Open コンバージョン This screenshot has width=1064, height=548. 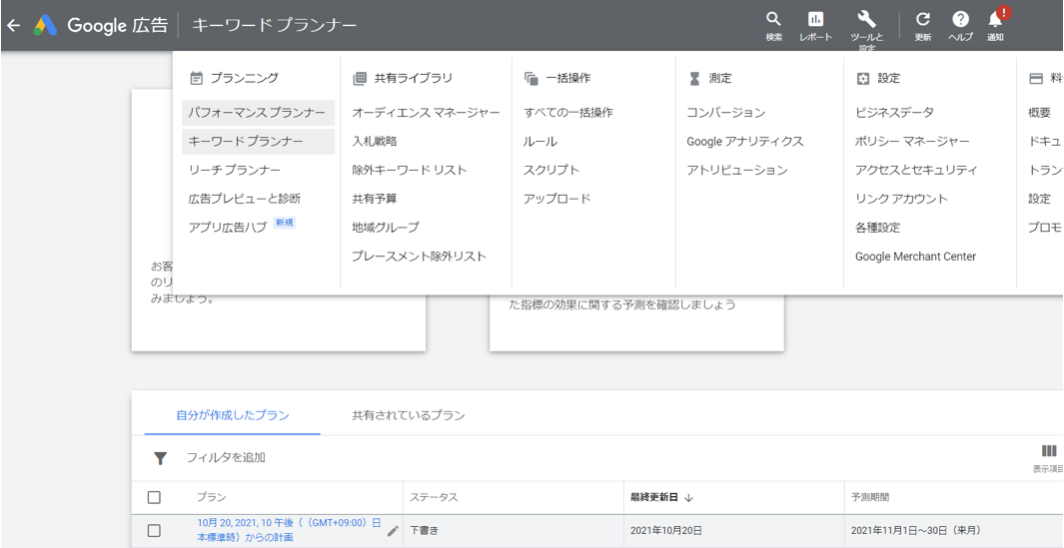point(726,113)
